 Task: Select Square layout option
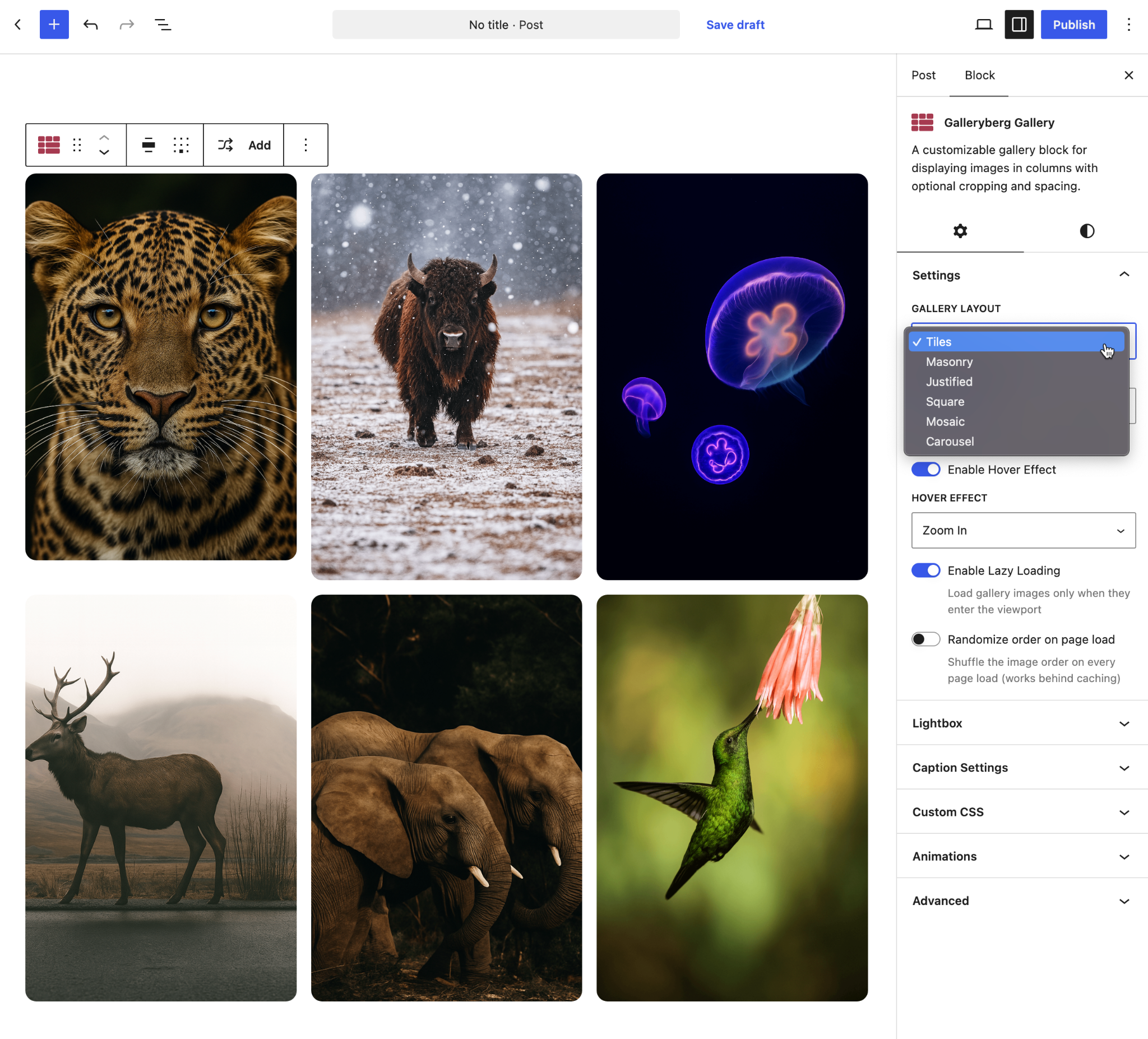pyautogui.click(x=1016, y=401)
